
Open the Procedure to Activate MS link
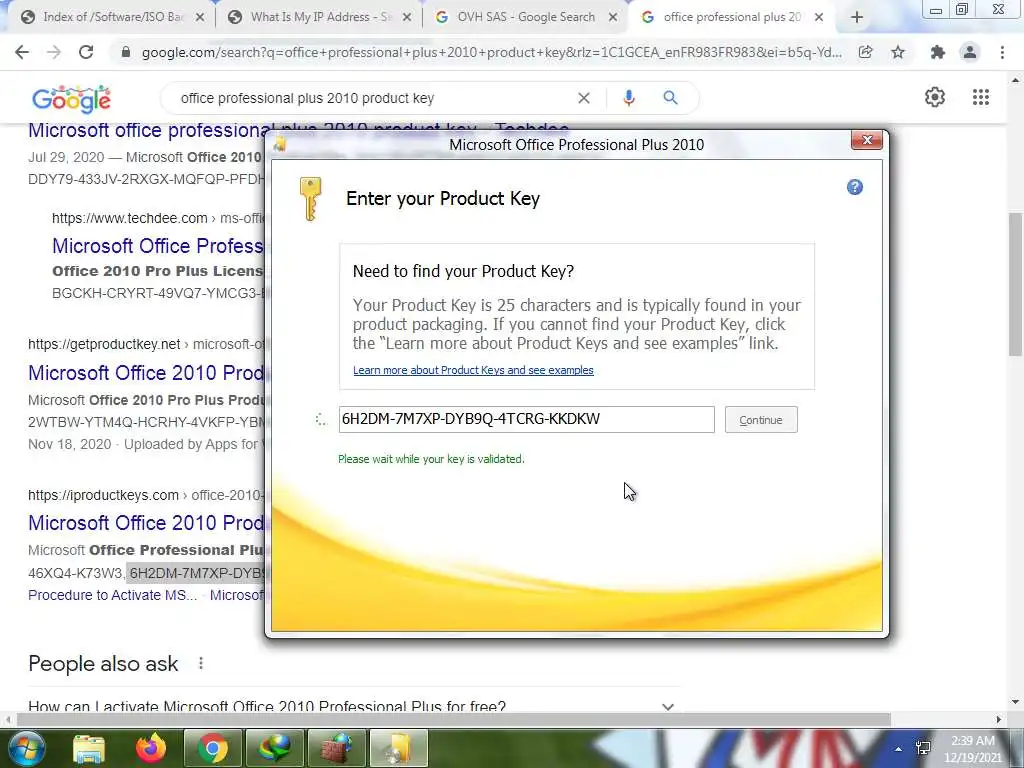point(112,596)
